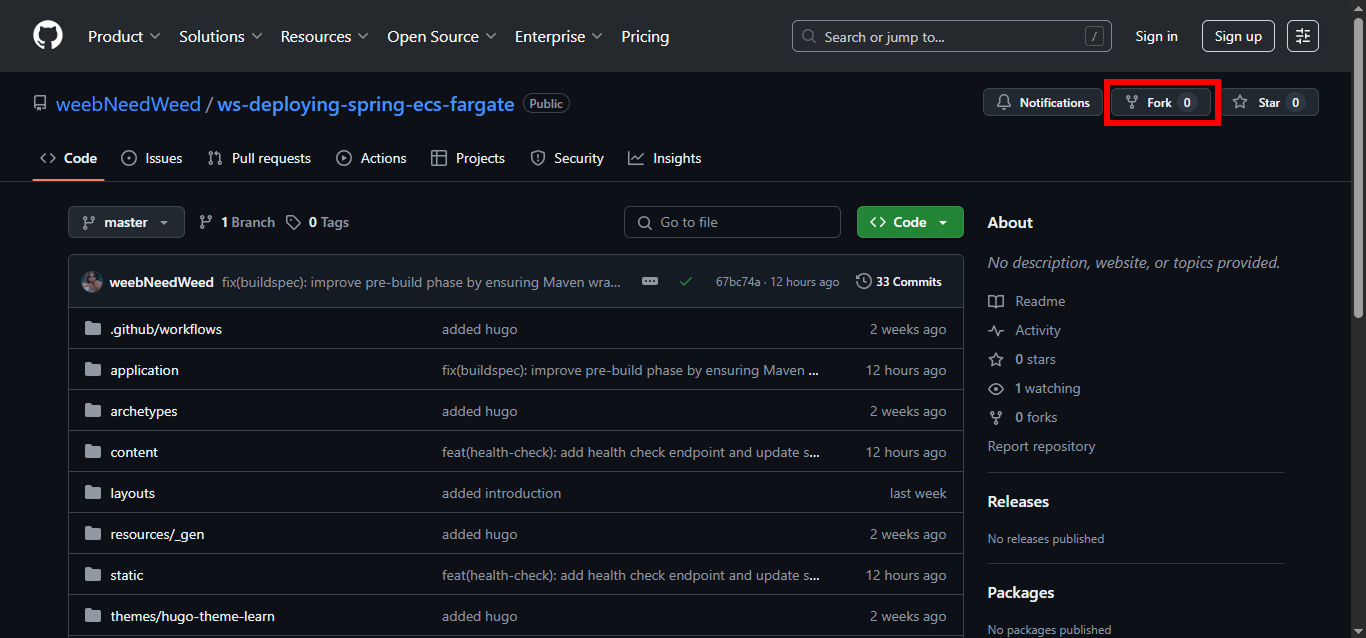Click the layouts folder icon
This screenshot has width=1366, height=638.
pos(93,493)
